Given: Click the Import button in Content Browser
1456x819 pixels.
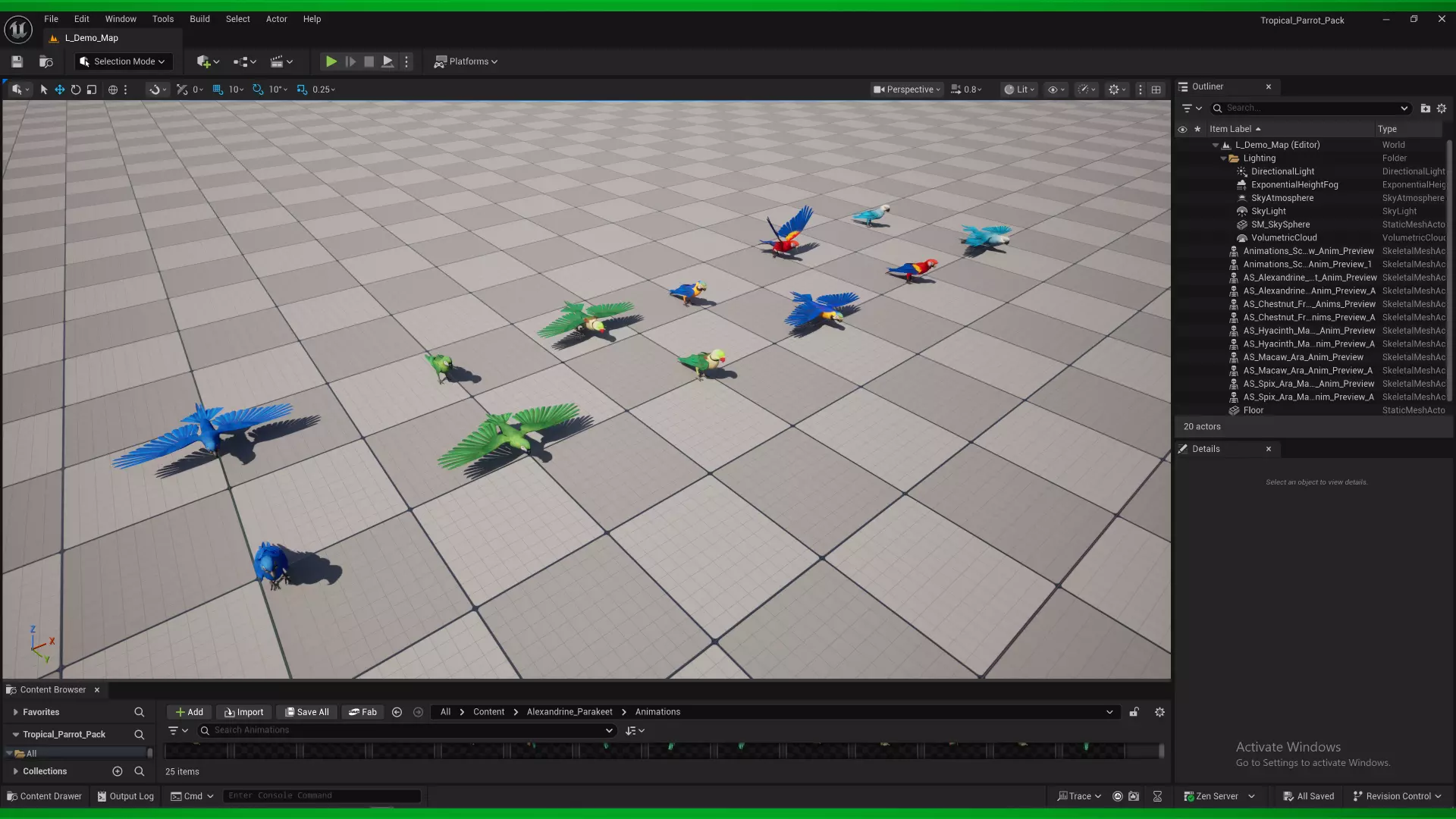Looking at the screenshot, I should coord(243,712).
